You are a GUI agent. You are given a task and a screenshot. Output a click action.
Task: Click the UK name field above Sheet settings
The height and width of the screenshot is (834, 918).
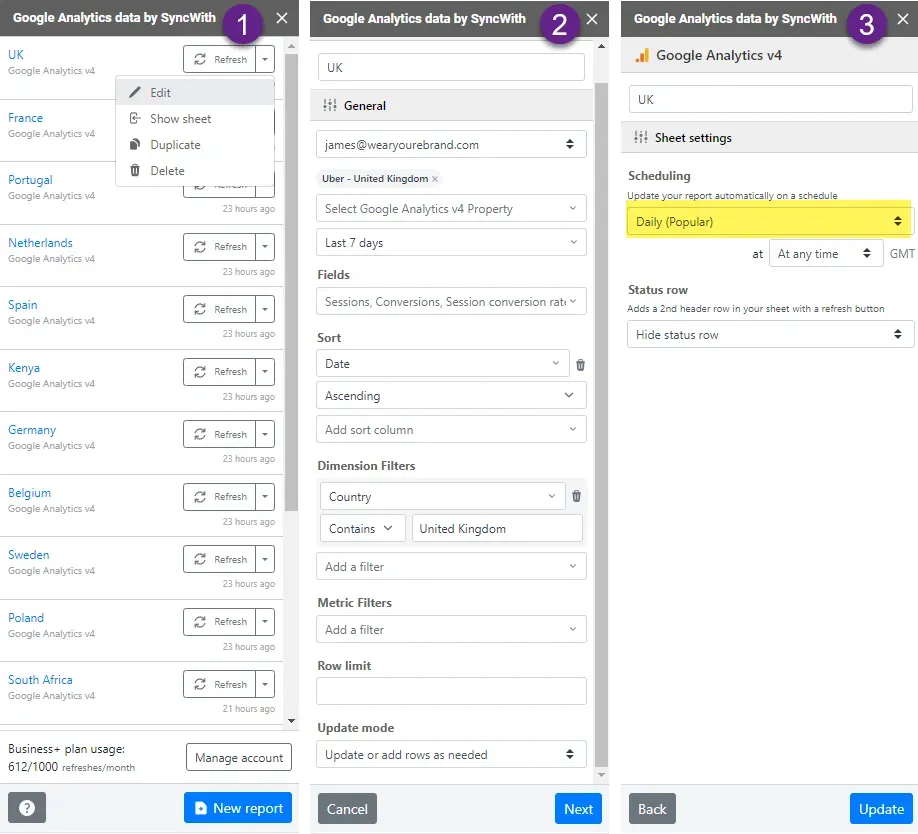click(770, 99)
